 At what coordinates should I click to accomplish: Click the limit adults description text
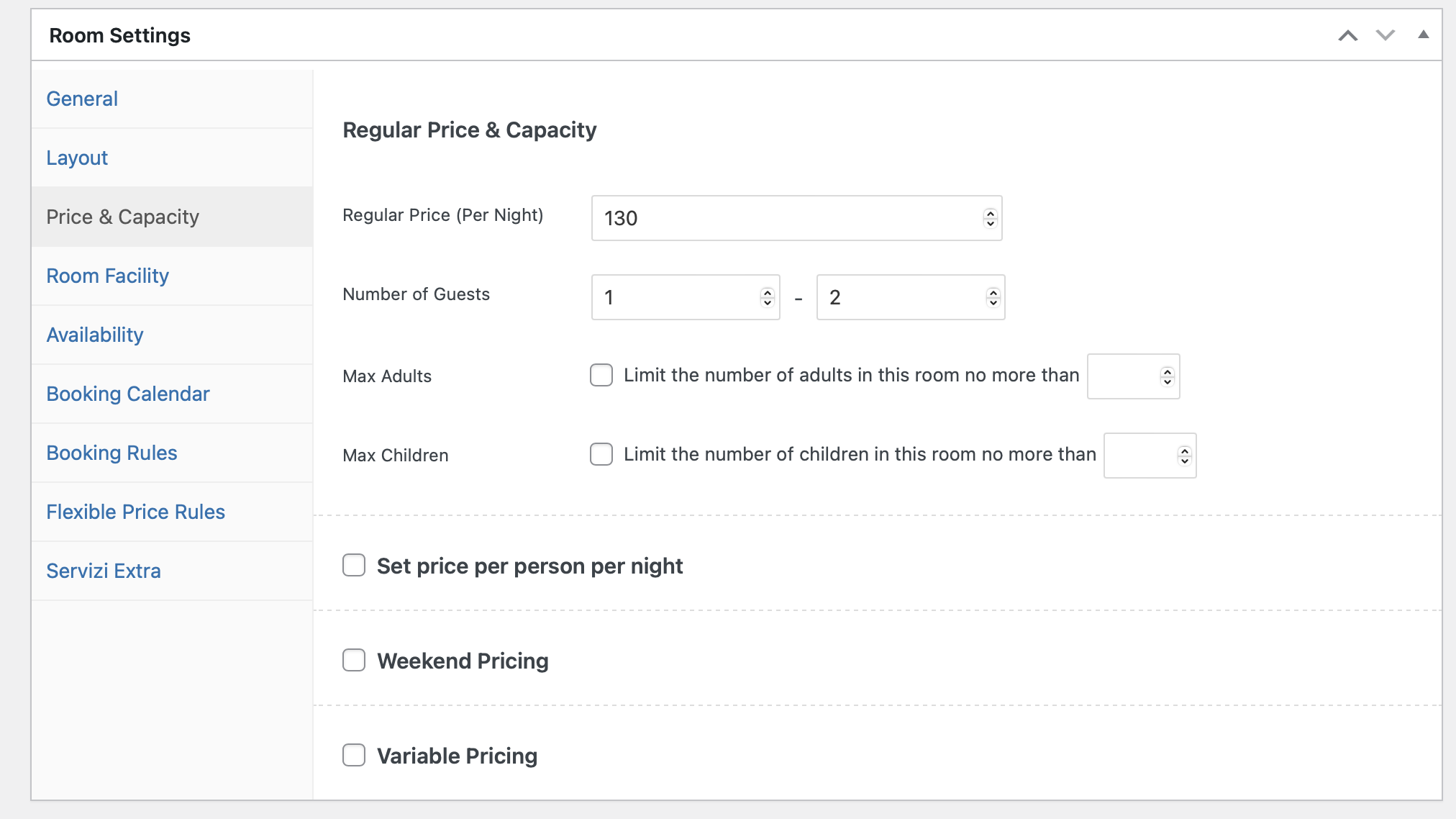pos(852,375)
